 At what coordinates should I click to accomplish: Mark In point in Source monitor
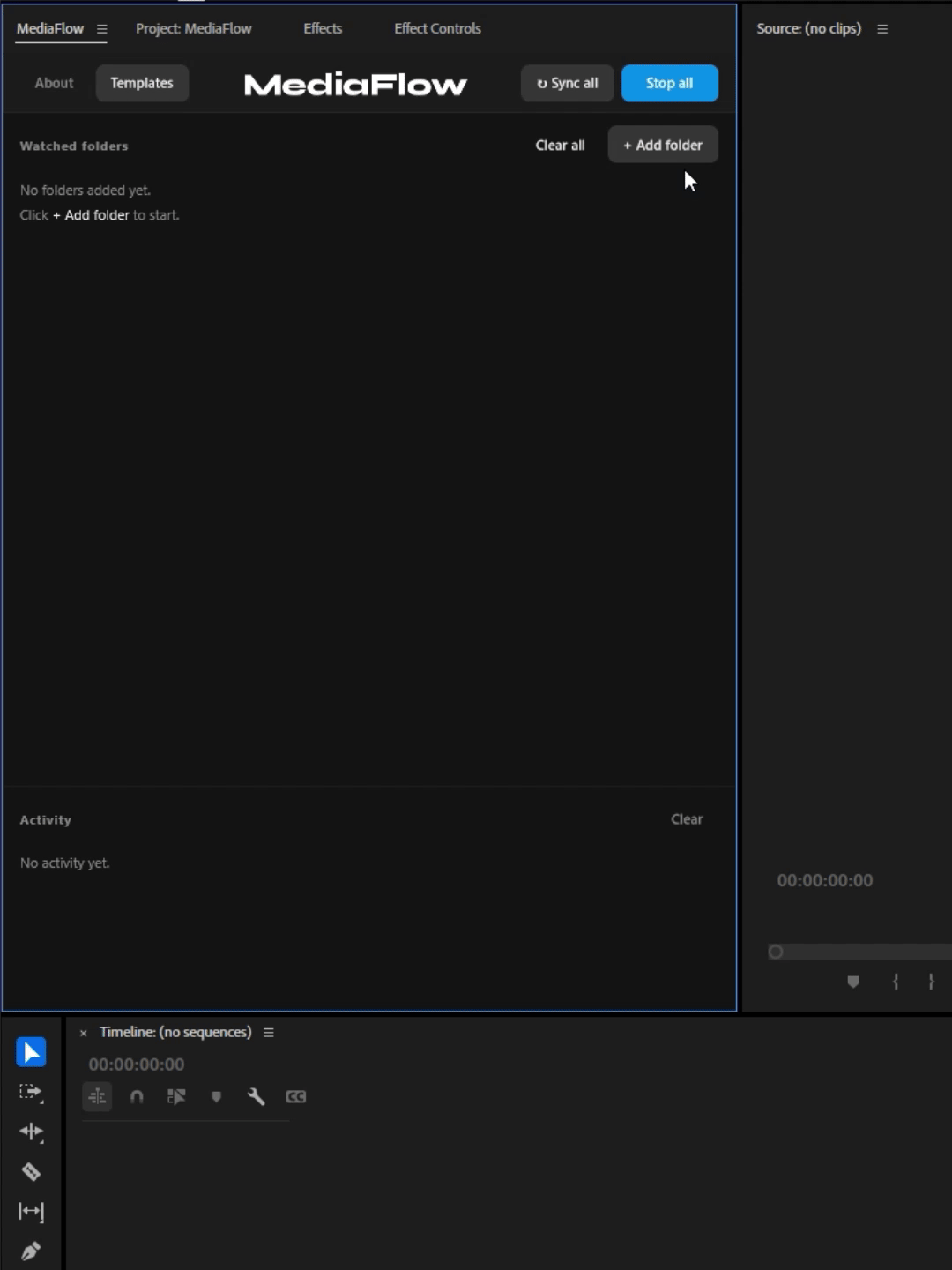896,982
